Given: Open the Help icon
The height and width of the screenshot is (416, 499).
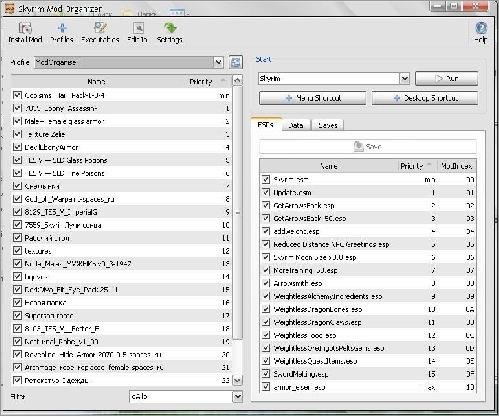Looking at the screenshot, I should [480, 32].
